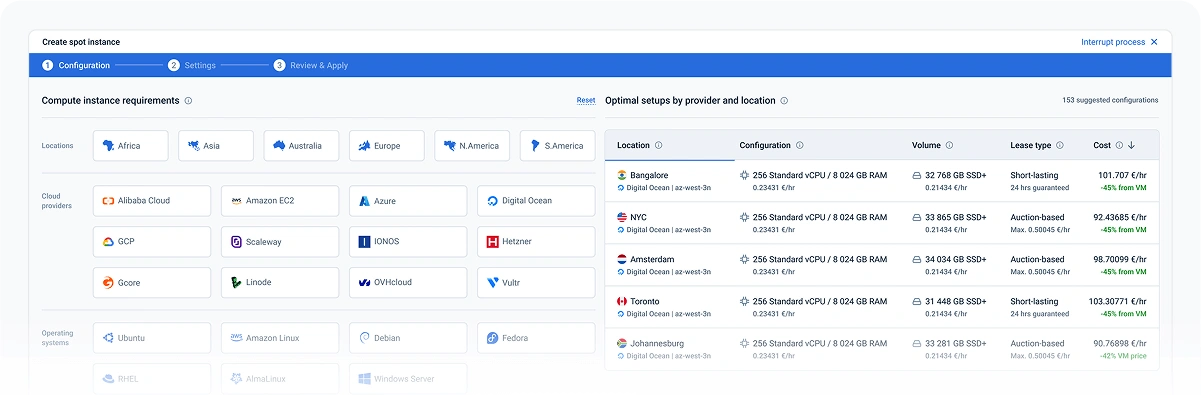Select the S.America location filter

pyautogui.click(x=557, y=146)
